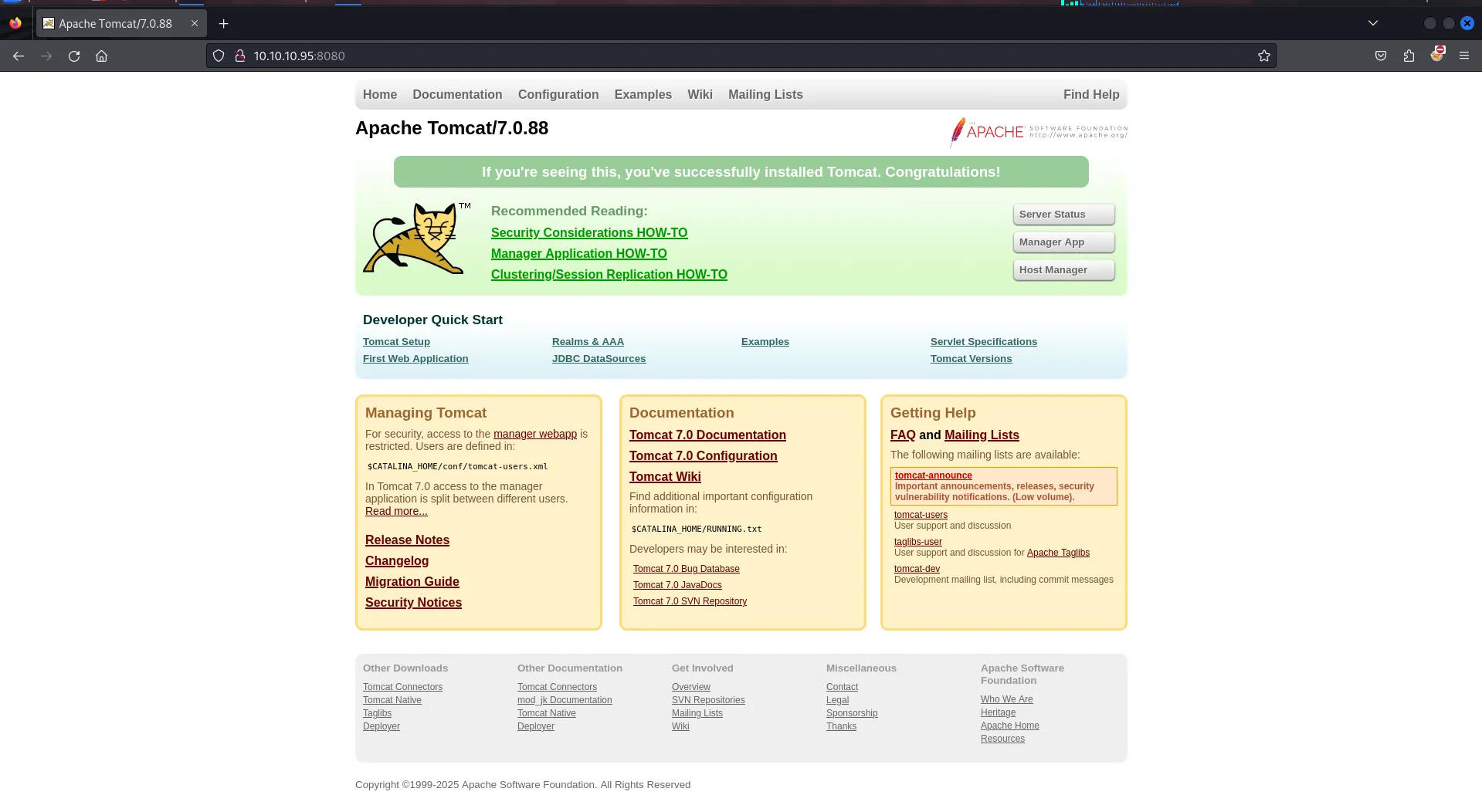Close the Apache Tomcat/7.0.88 tab
Viewport: 1482px width, 812px height.
(x=195, y=23)
